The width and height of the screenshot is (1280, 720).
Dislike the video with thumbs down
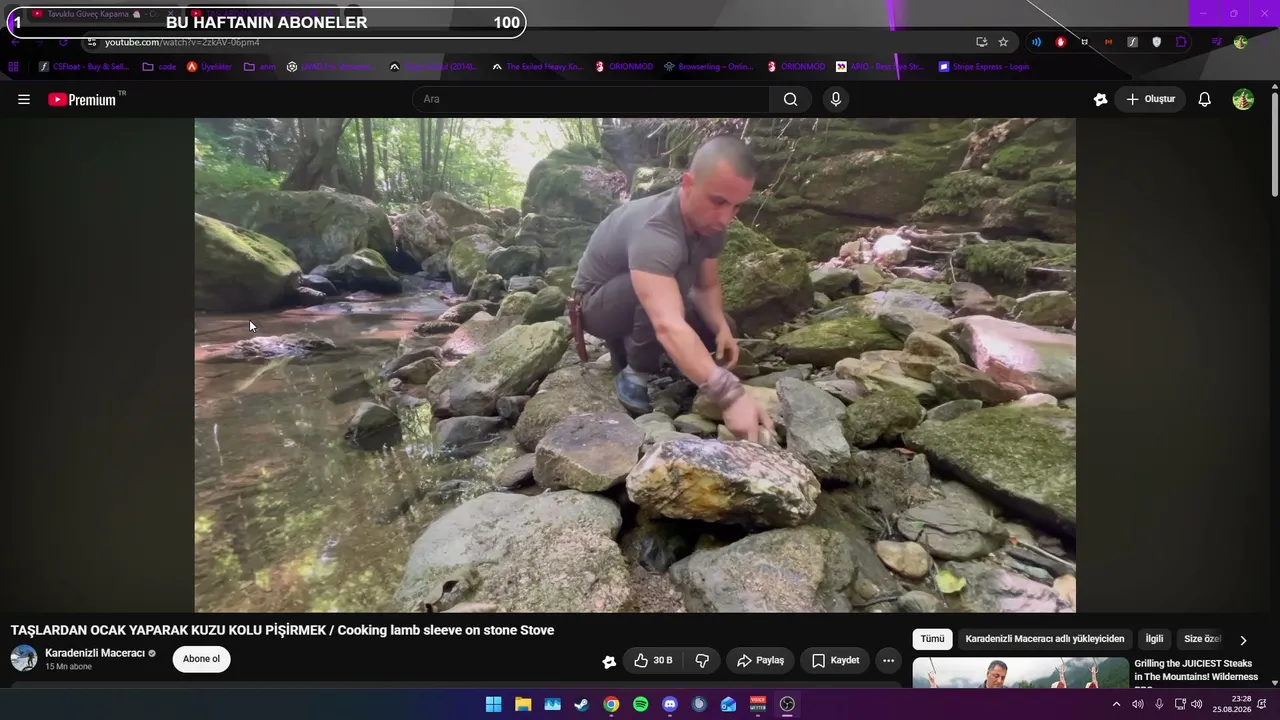tap(702, 660)
